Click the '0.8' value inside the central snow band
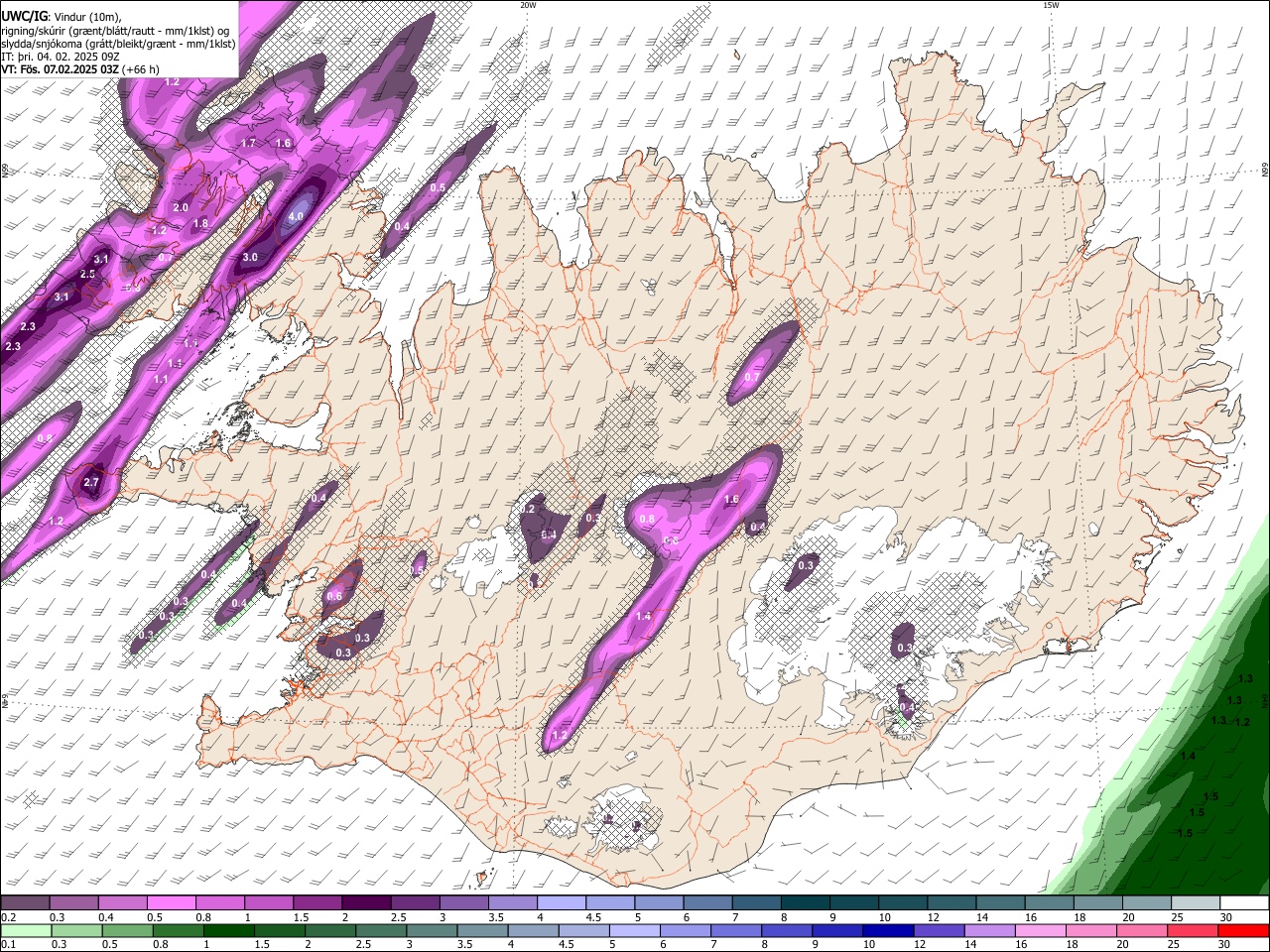The width and height of the screenshot is (1270, 952). point(647,519)
